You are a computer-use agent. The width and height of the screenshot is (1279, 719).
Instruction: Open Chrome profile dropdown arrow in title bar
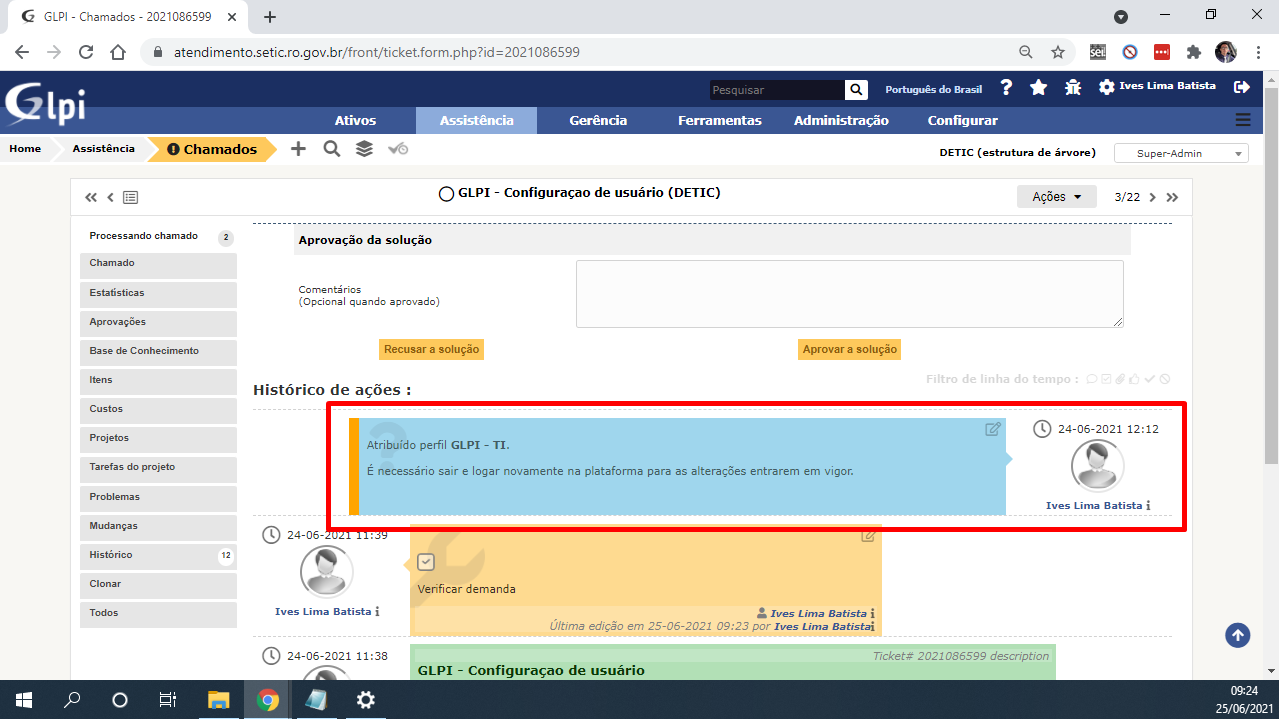[1121, 17]
